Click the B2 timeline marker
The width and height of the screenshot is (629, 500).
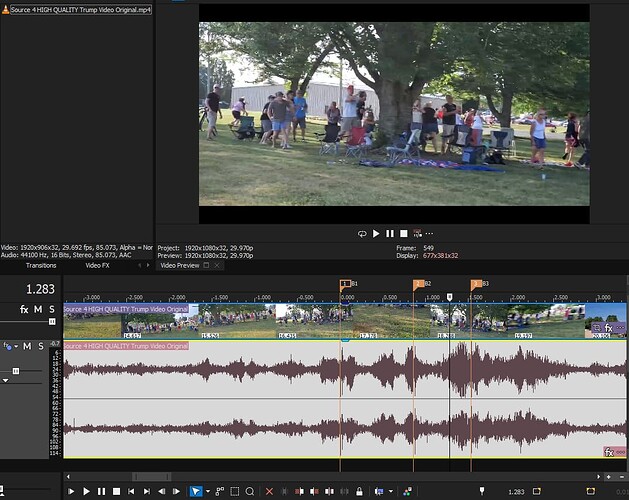tap(418, 285)
